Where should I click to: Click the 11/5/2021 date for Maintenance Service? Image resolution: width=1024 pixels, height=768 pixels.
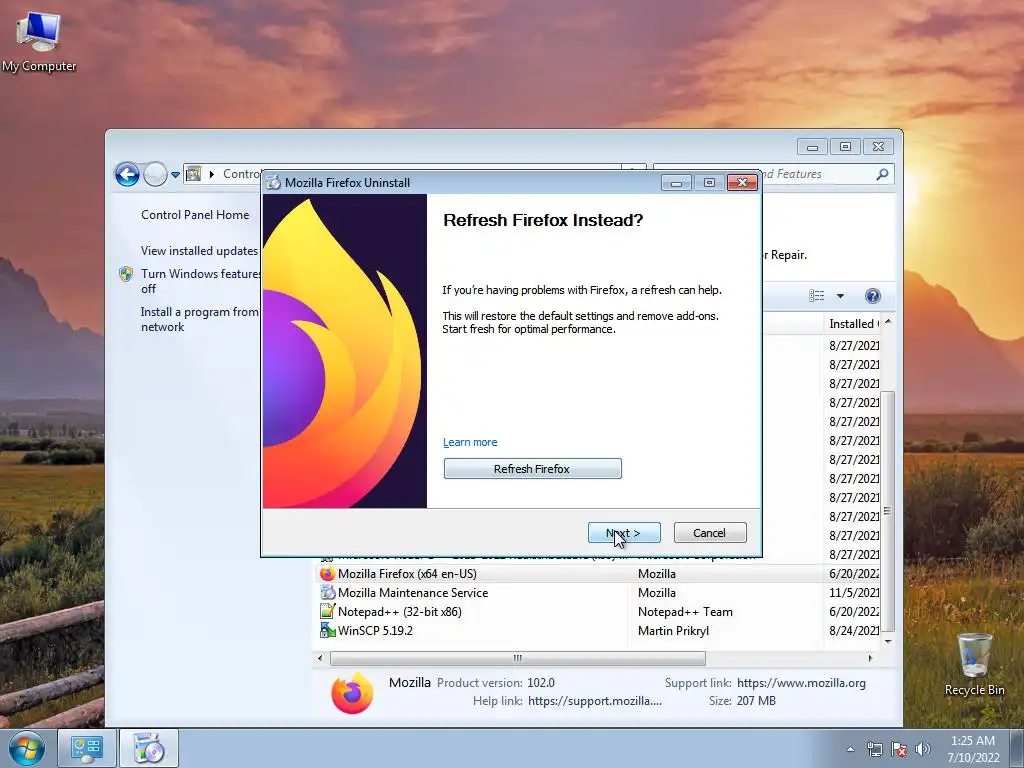[854, 593]
